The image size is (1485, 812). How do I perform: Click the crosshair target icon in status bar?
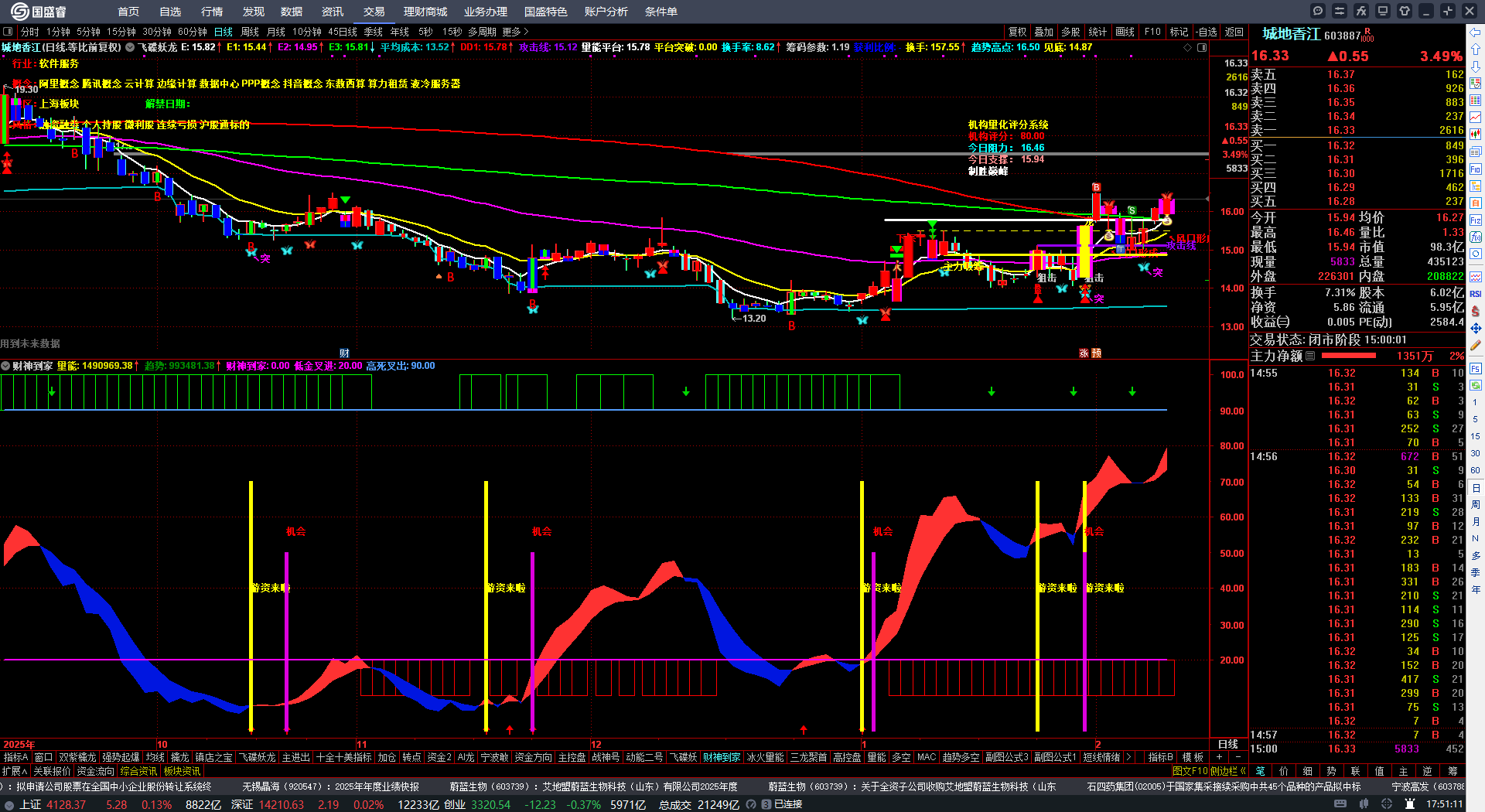[x=1388, y=804]
